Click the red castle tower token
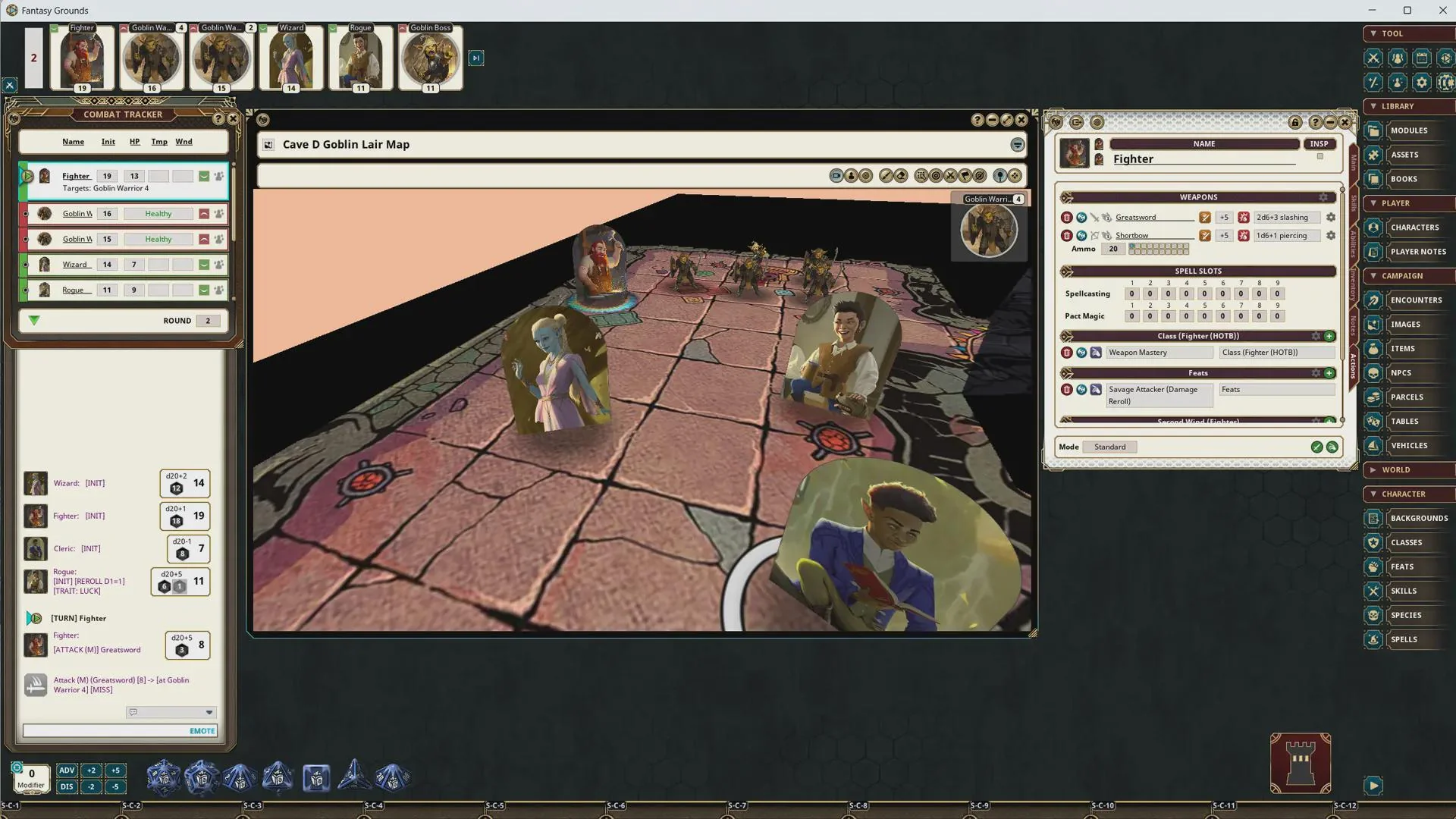Screen dimensions: 1456x819 tap(1301, 764)
